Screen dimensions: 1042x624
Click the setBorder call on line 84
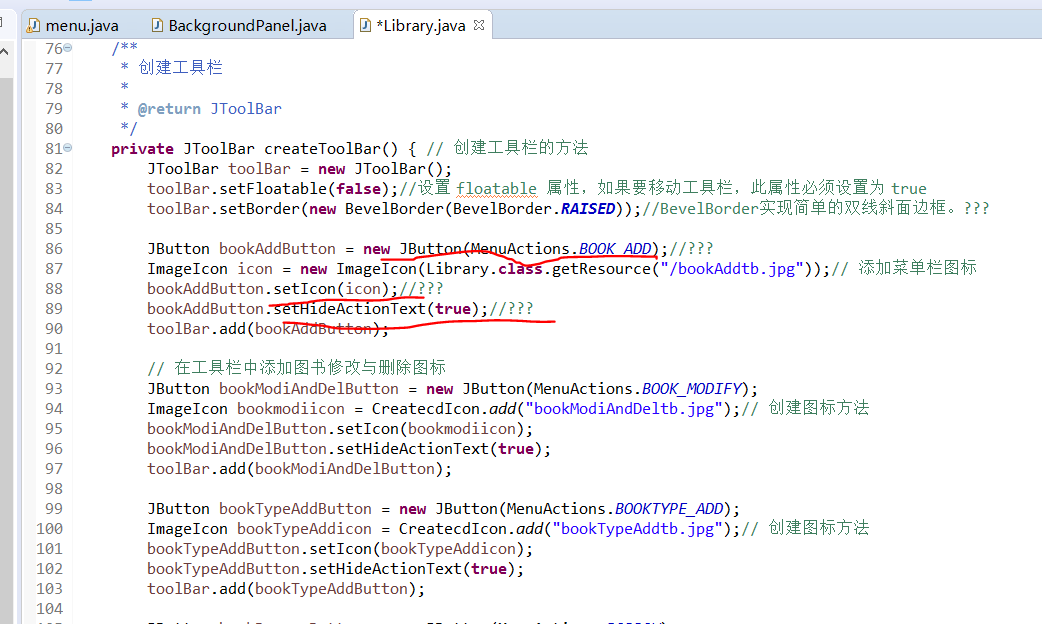(260, 209)
